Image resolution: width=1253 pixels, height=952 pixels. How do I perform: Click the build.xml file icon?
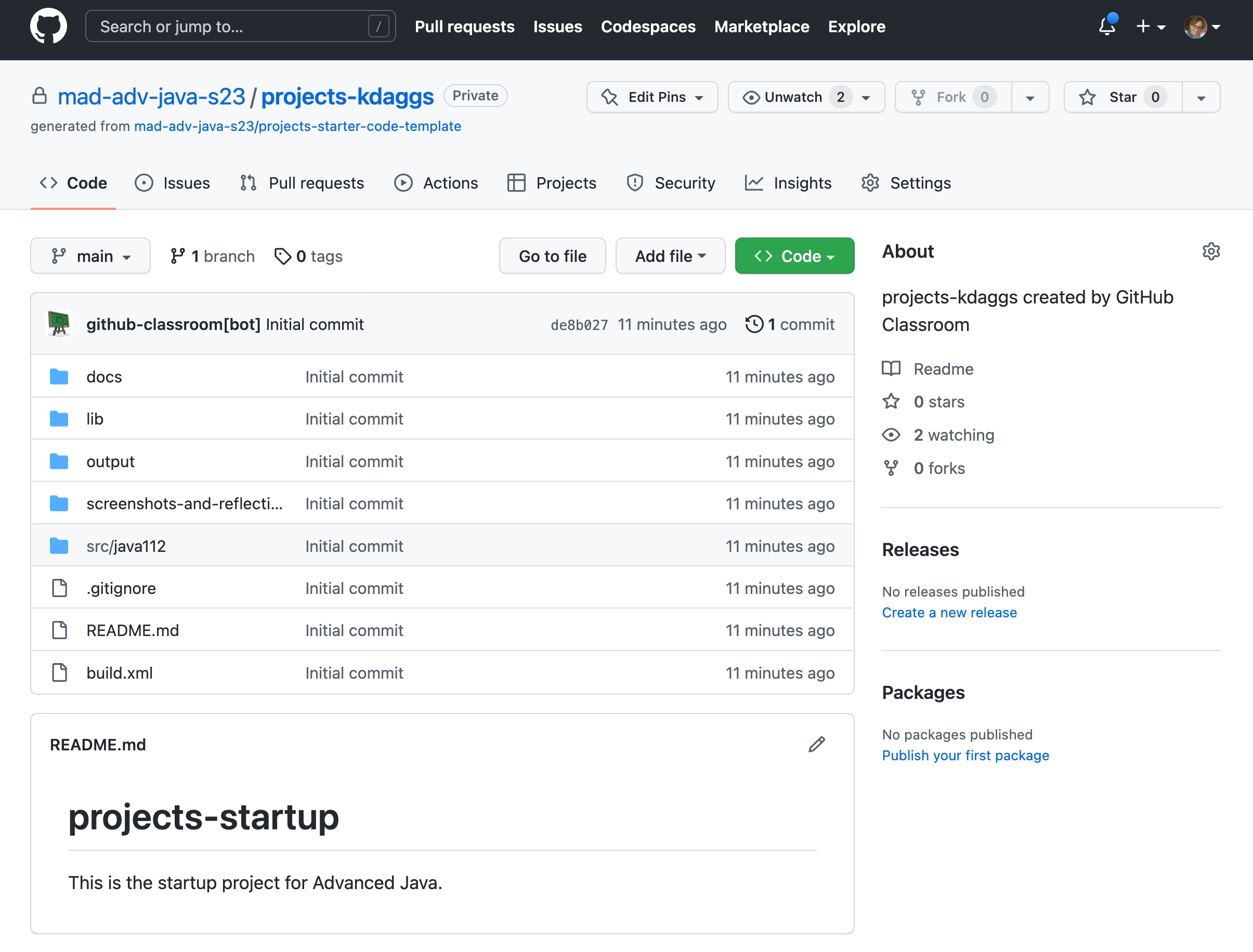tap(60, 672)
